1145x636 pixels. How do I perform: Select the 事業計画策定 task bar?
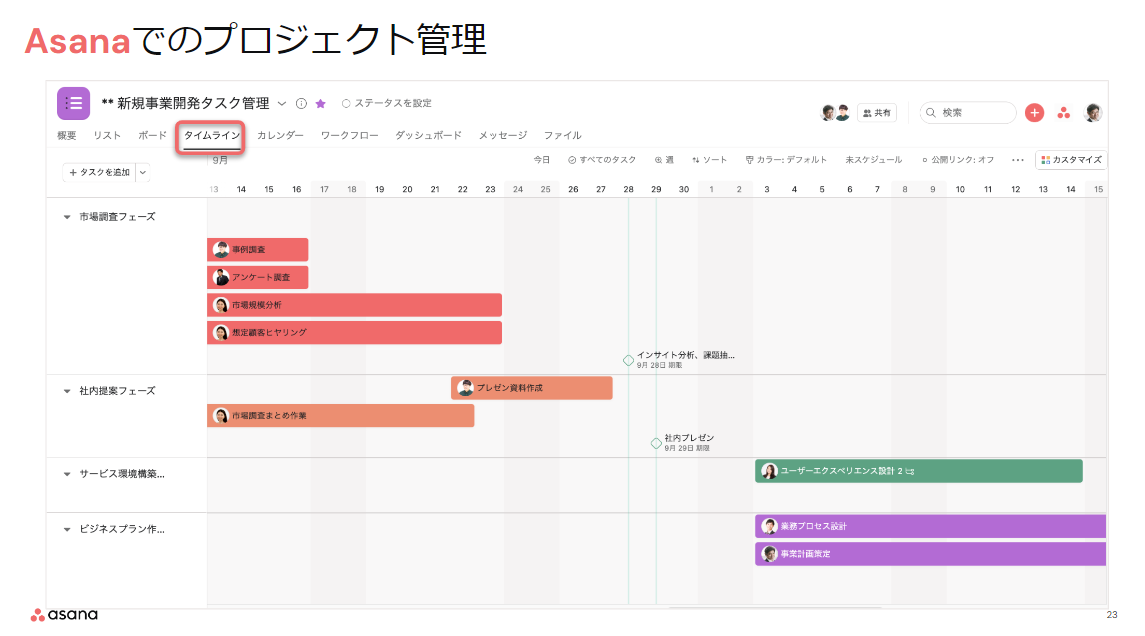point(930,554)
